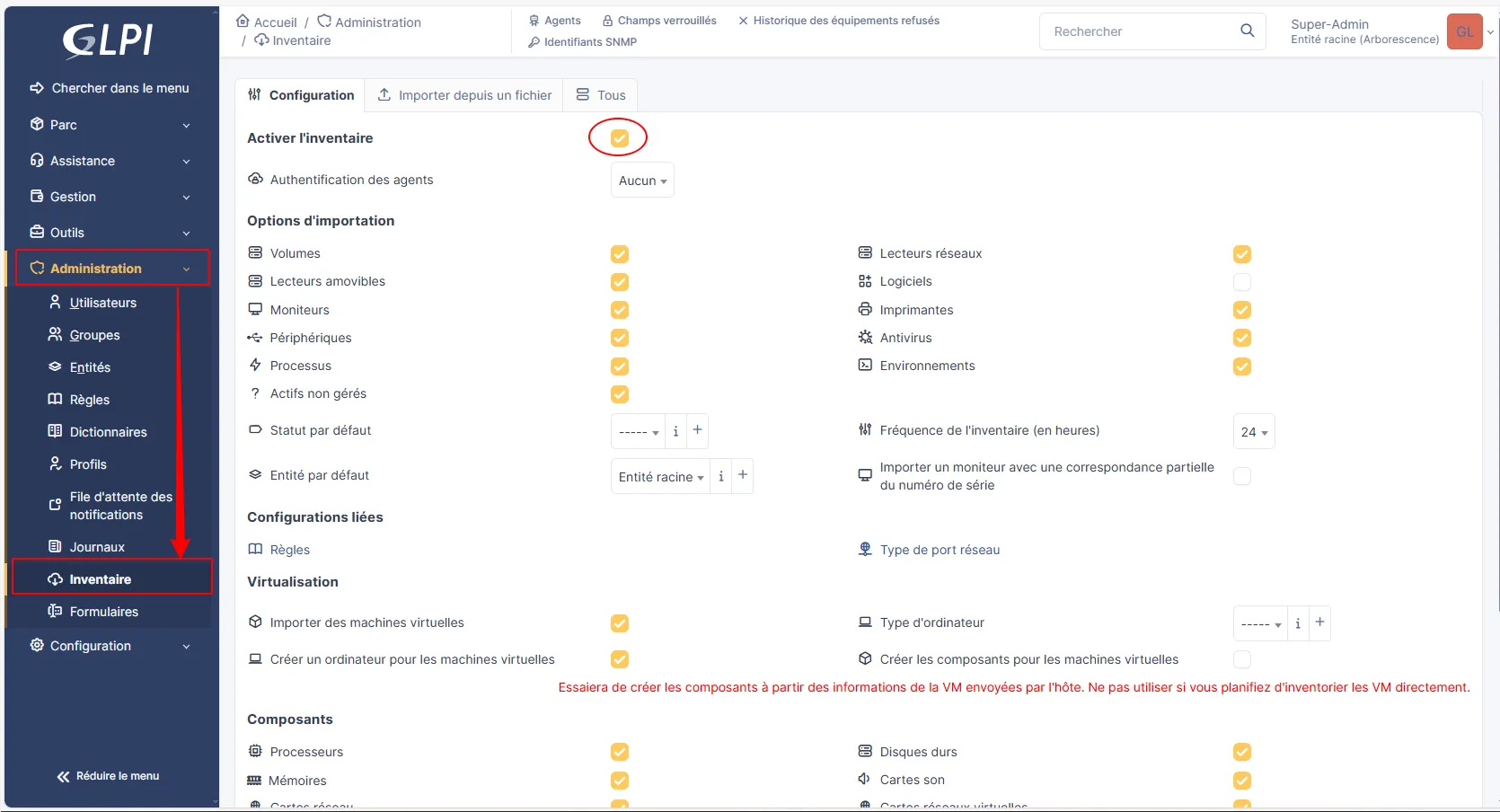The height and width of the screenshot is (812, 1500).
Task: Select the Configuration tab
Action: [x=301, y=95]
